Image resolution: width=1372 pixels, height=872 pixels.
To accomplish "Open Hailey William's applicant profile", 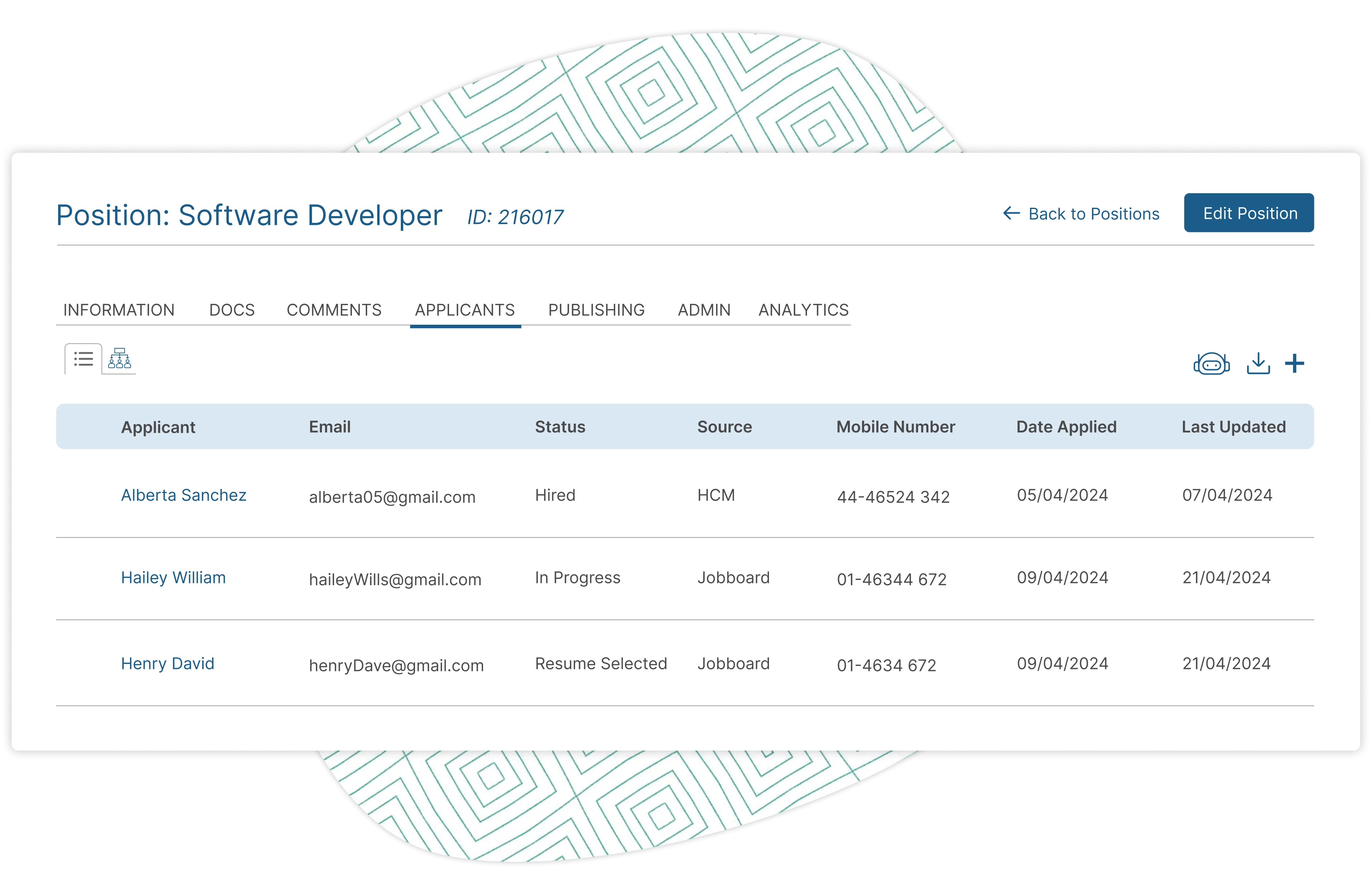I will (173, 578).
